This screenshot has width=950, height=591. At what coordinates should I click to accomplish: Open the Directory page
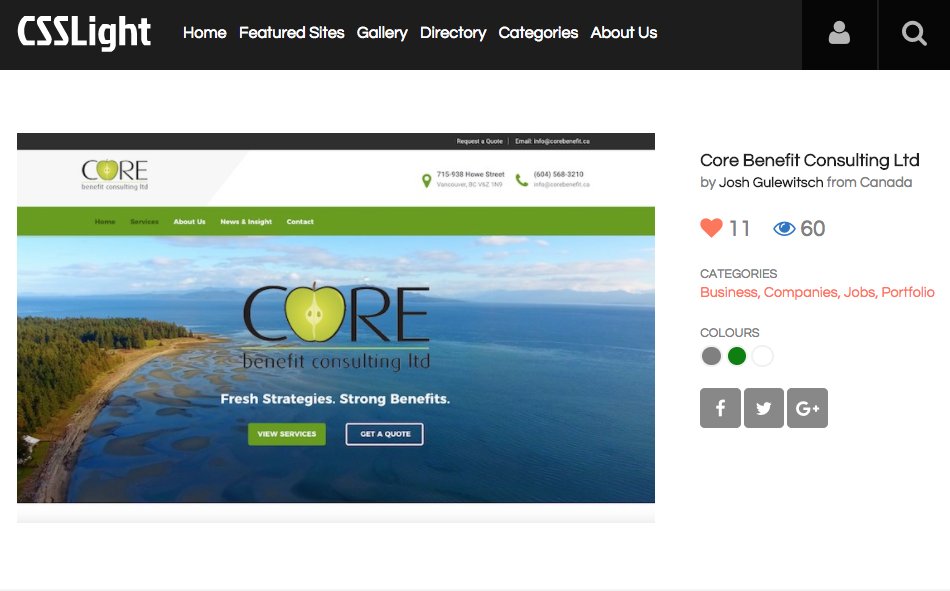pyautogui.click(x=453, y=33)
